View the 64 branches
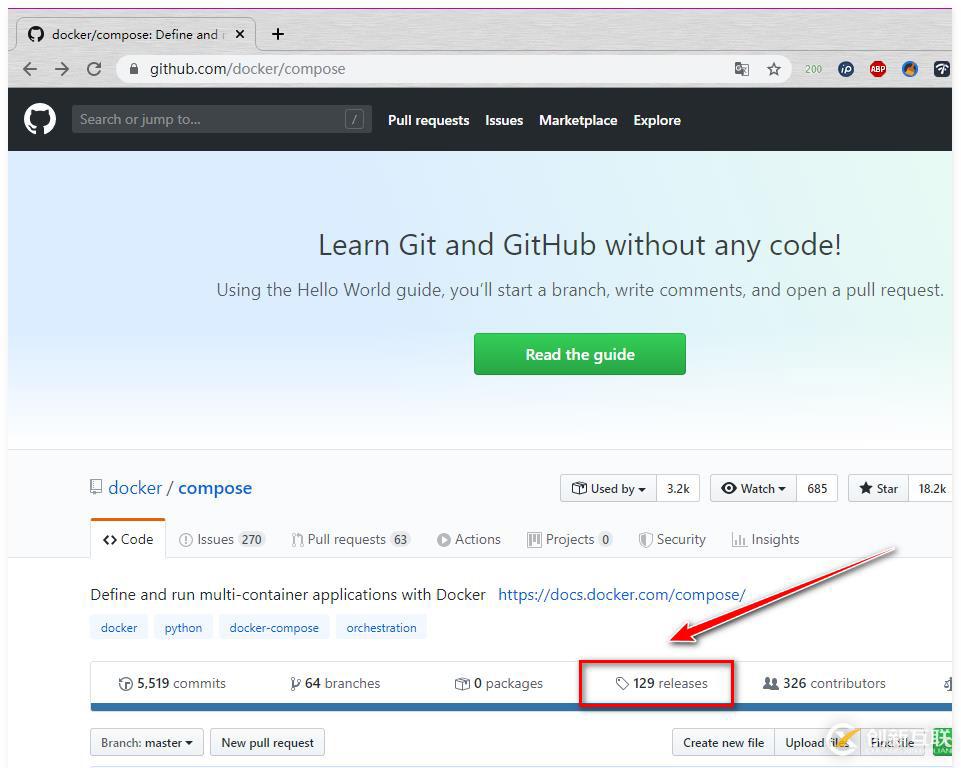The height and width of the screenshot is (768, 961). point(335,683)
